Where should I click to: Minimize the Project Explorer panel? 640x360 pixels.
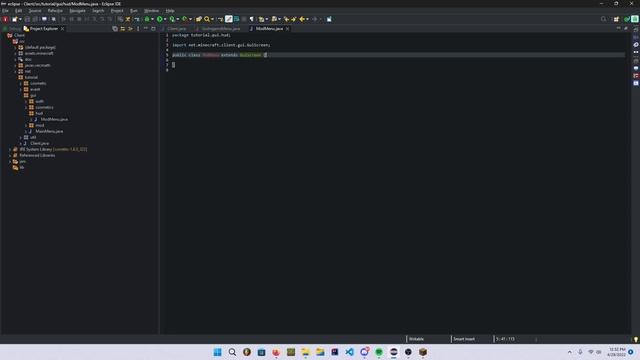(146, 29)
